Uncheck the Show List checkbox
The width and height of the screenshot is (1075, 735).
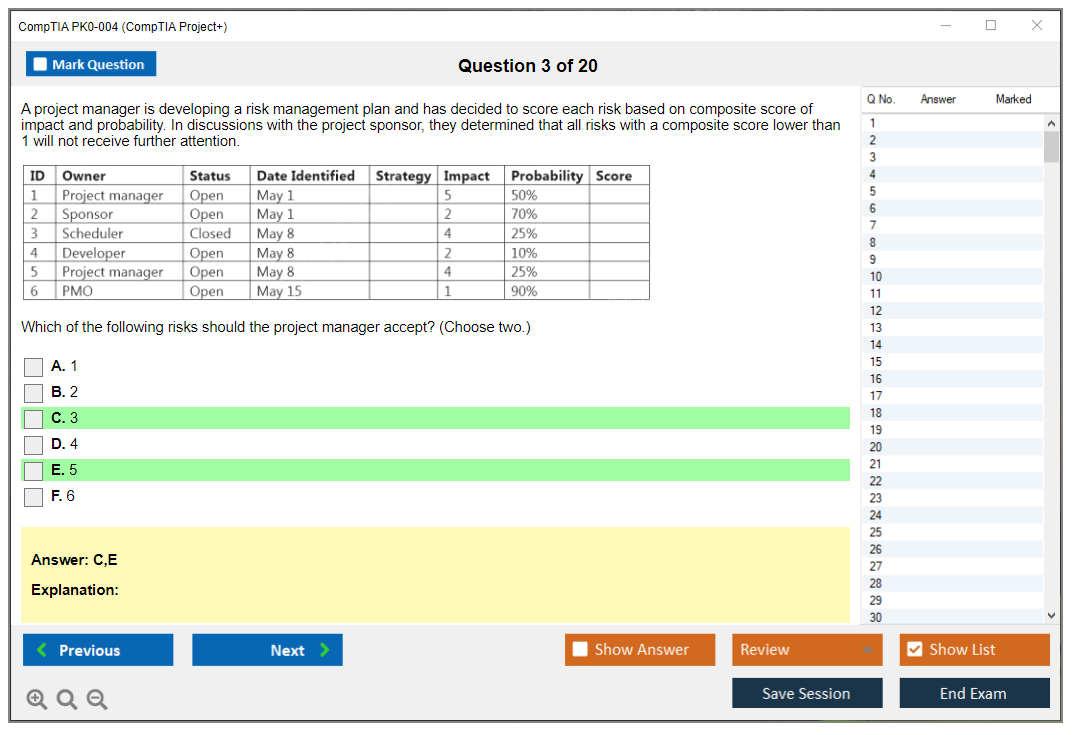(x=914, y=650)
